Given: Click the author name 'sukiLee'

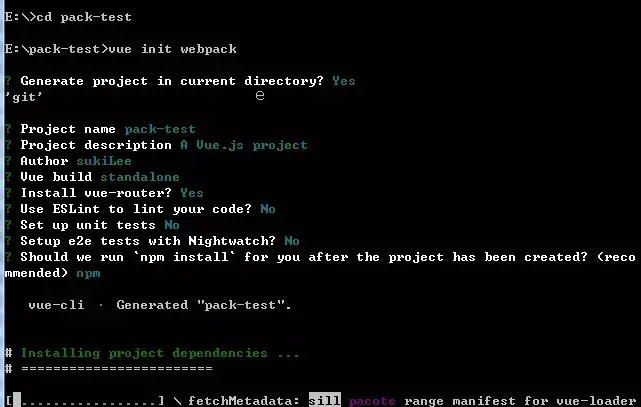Looking at the screenshot, I should [x=104, y=161].
